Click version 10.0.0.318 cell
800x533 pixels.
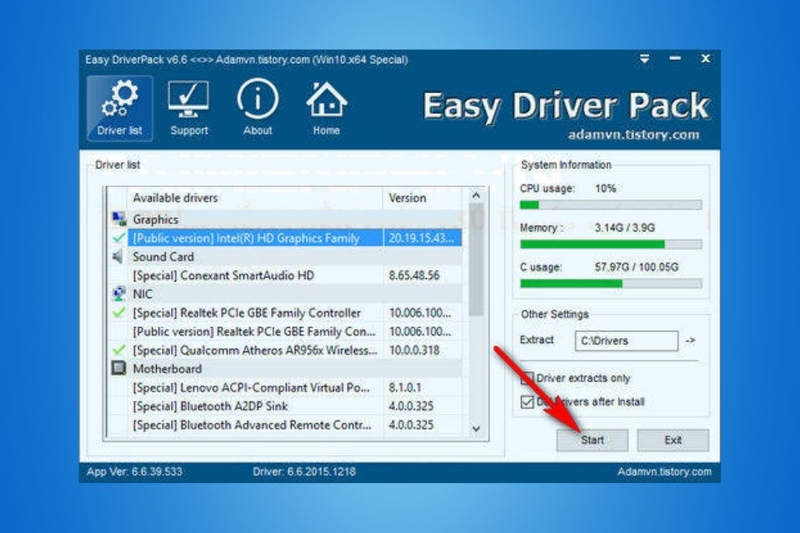(x=414, y=350)
